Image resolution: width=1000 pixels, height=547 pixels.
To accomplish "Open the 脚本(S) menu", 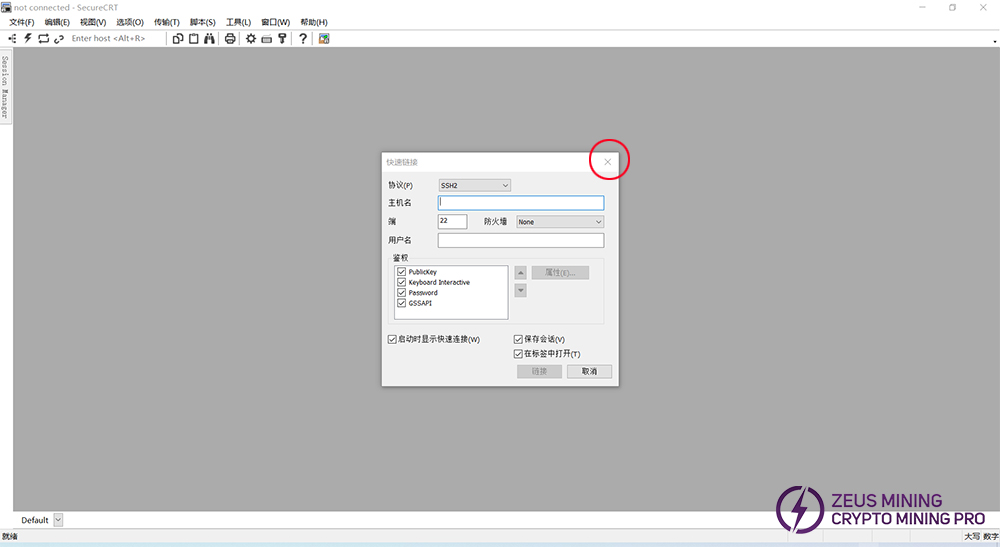I will pos(202,22).
